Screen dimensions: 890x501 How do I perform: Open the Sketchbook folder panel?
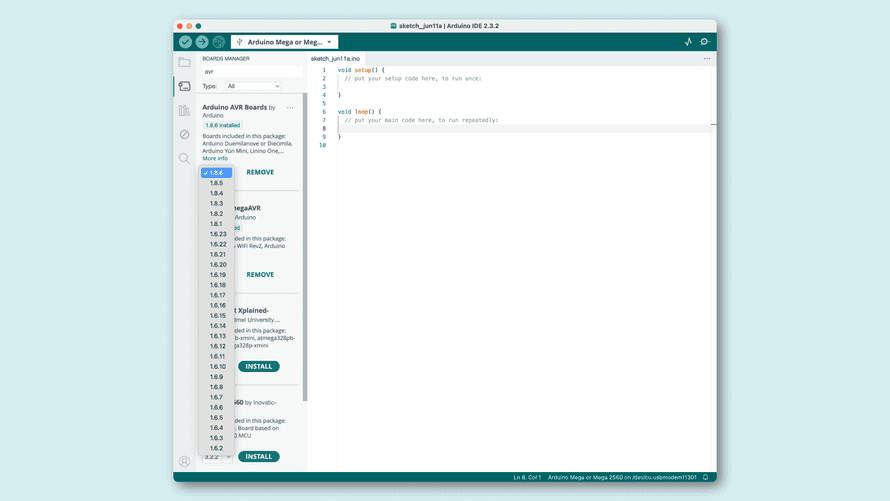pyautogui.click(x=184, y=62)
